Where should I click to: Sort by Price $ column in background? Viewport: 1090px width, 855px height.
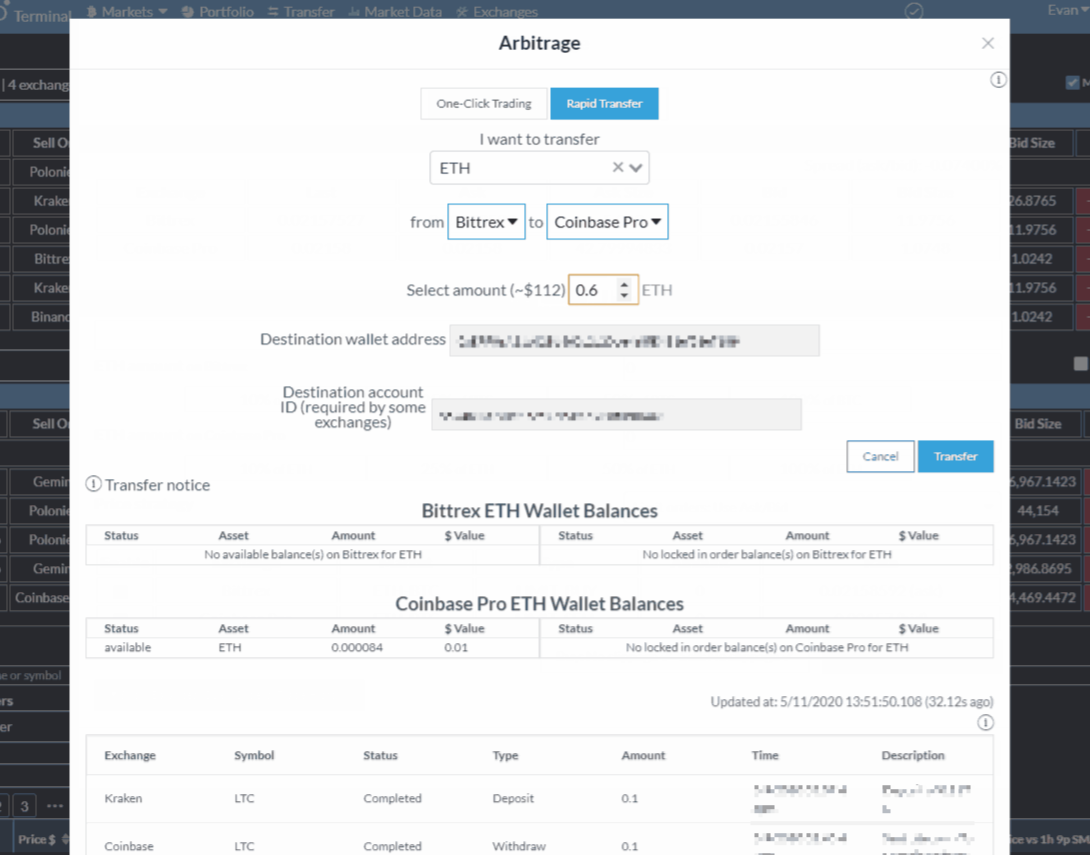pos(43,839)
